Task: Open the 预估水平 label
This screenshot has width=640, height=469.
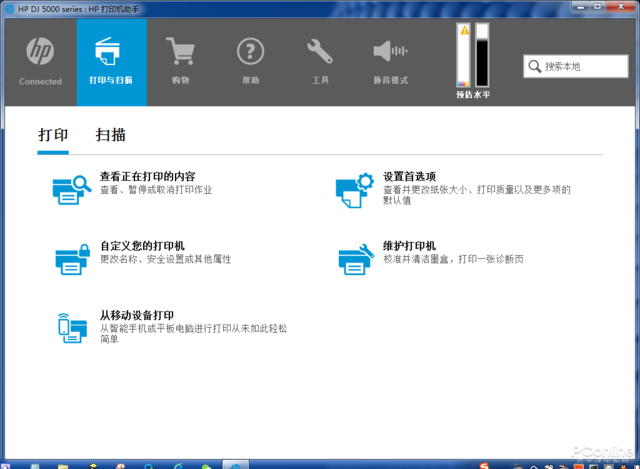Action: pos(473,95)
